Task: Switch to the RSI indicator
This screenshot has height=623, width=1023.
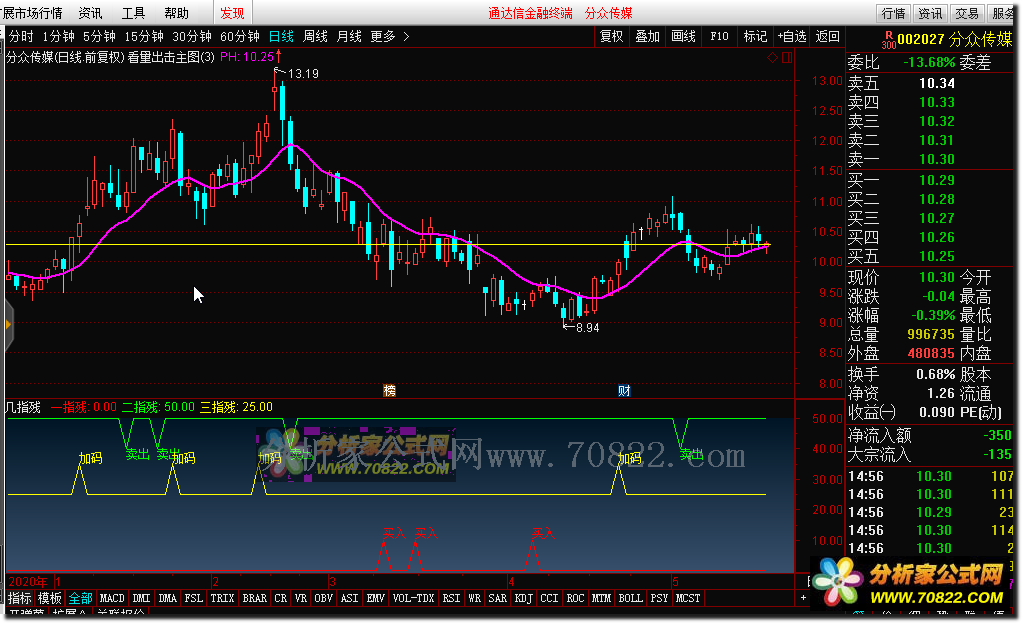Action: (451, 598)
